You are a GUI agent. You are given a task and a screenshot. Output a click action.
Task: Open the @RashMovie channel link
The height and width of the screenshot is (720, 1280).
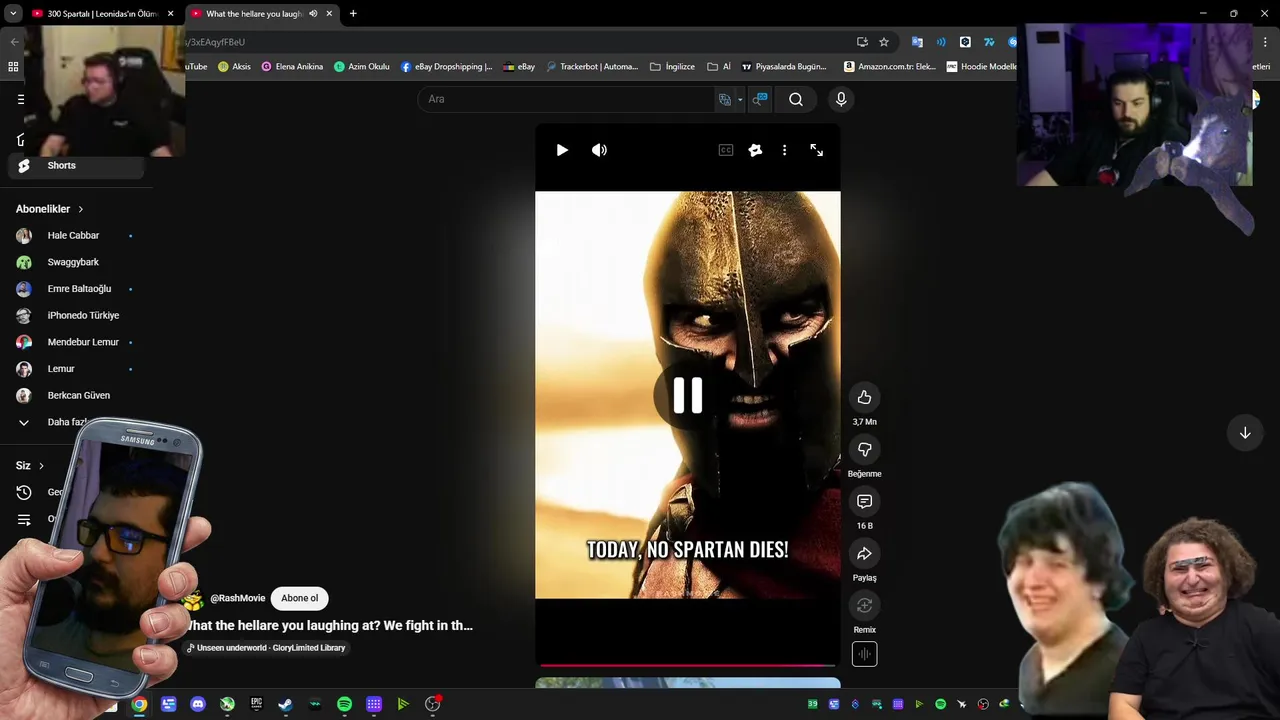pyautogui.click(x=237, y=598)
